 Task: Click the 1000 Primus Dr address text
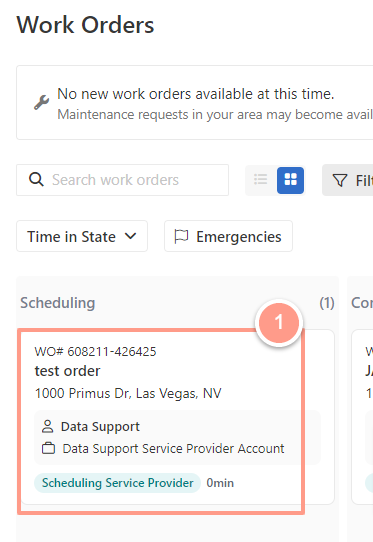click(x=128, y=393)
